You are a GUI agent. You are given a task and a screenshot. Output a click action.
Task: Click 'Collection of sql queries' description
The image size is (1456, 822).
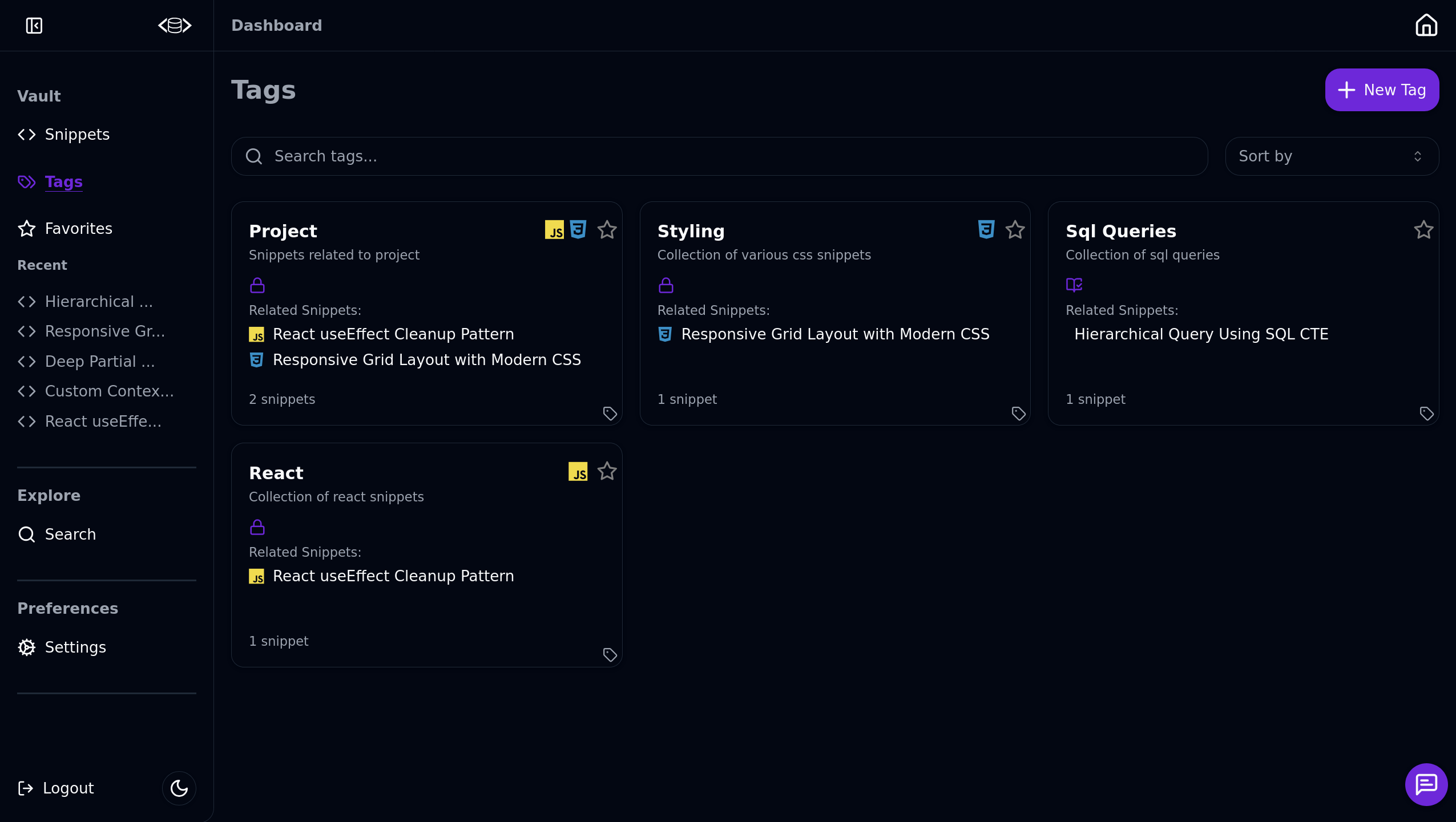1143,255
